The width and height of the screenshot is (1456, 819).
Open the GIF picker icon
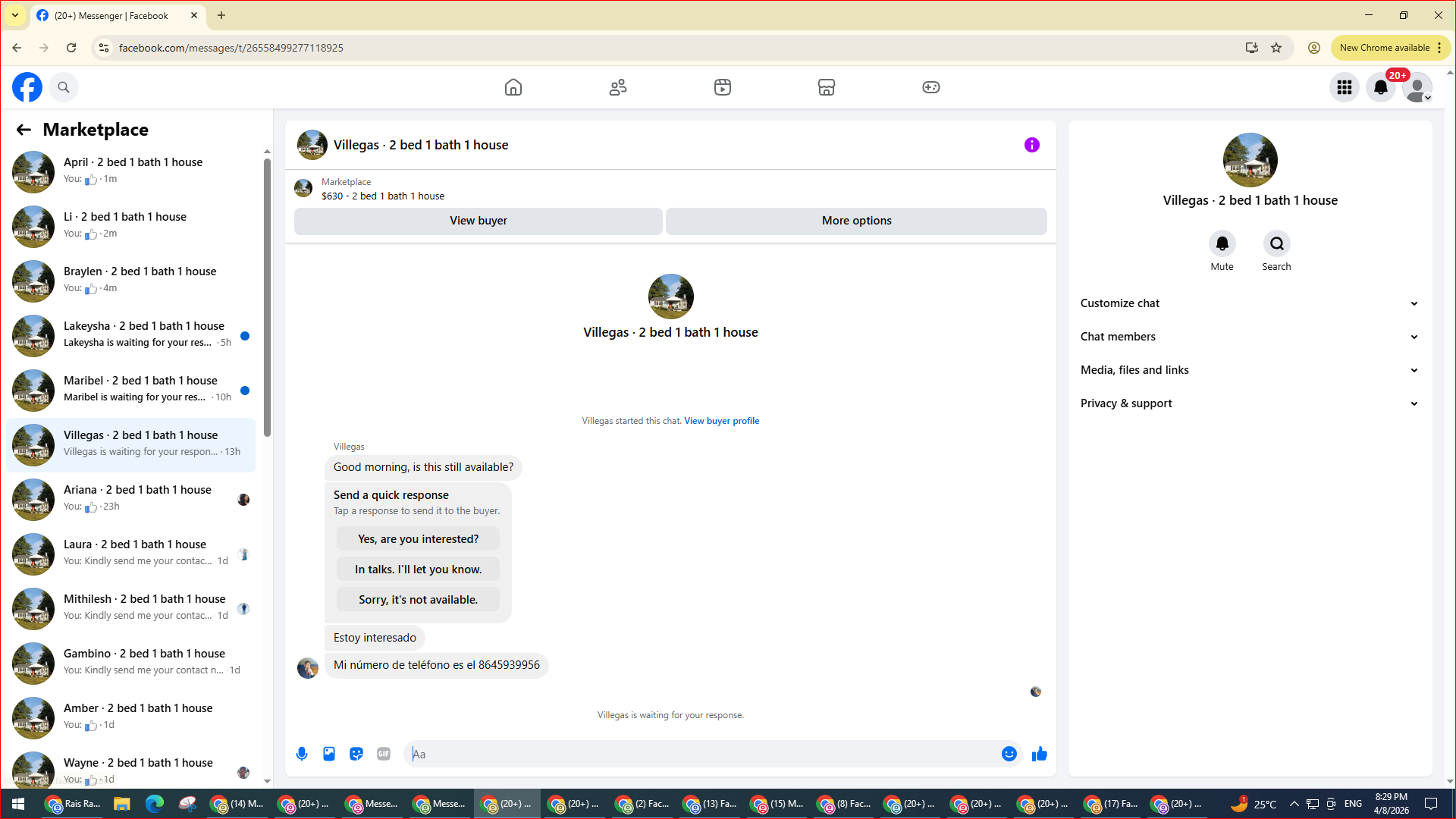coord(384,754)
